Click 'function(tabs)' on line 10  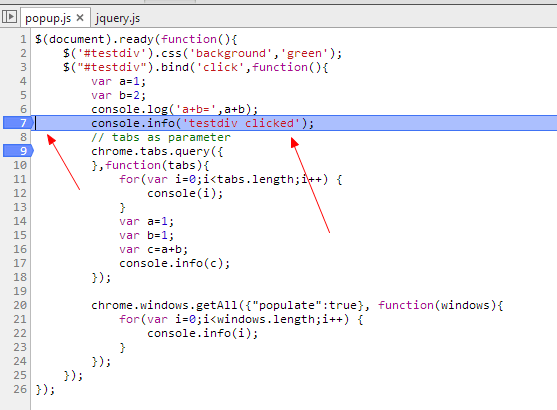[x=154, y=166]
